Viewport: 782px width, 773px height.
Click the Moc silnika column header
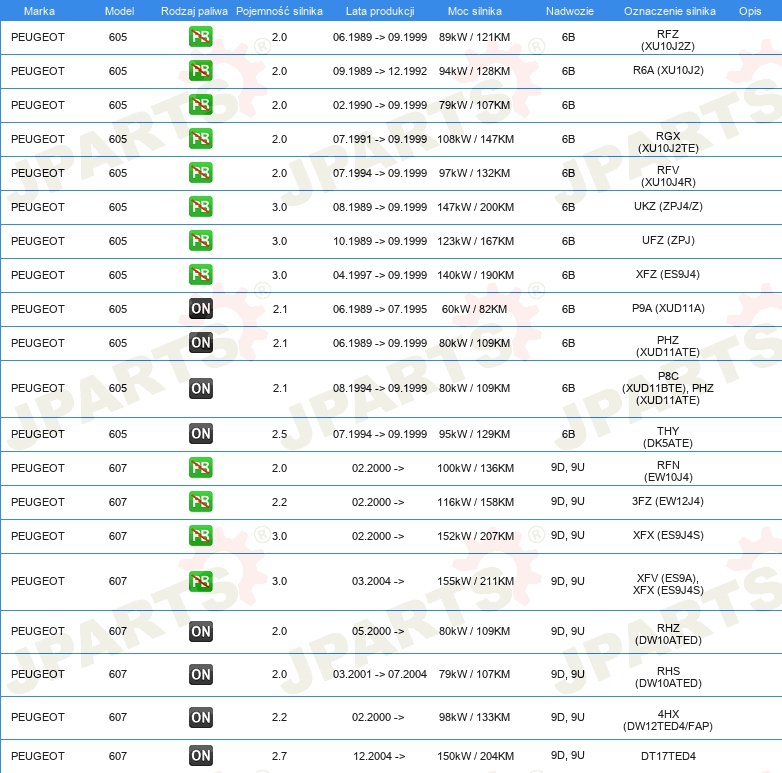point(475,11)
